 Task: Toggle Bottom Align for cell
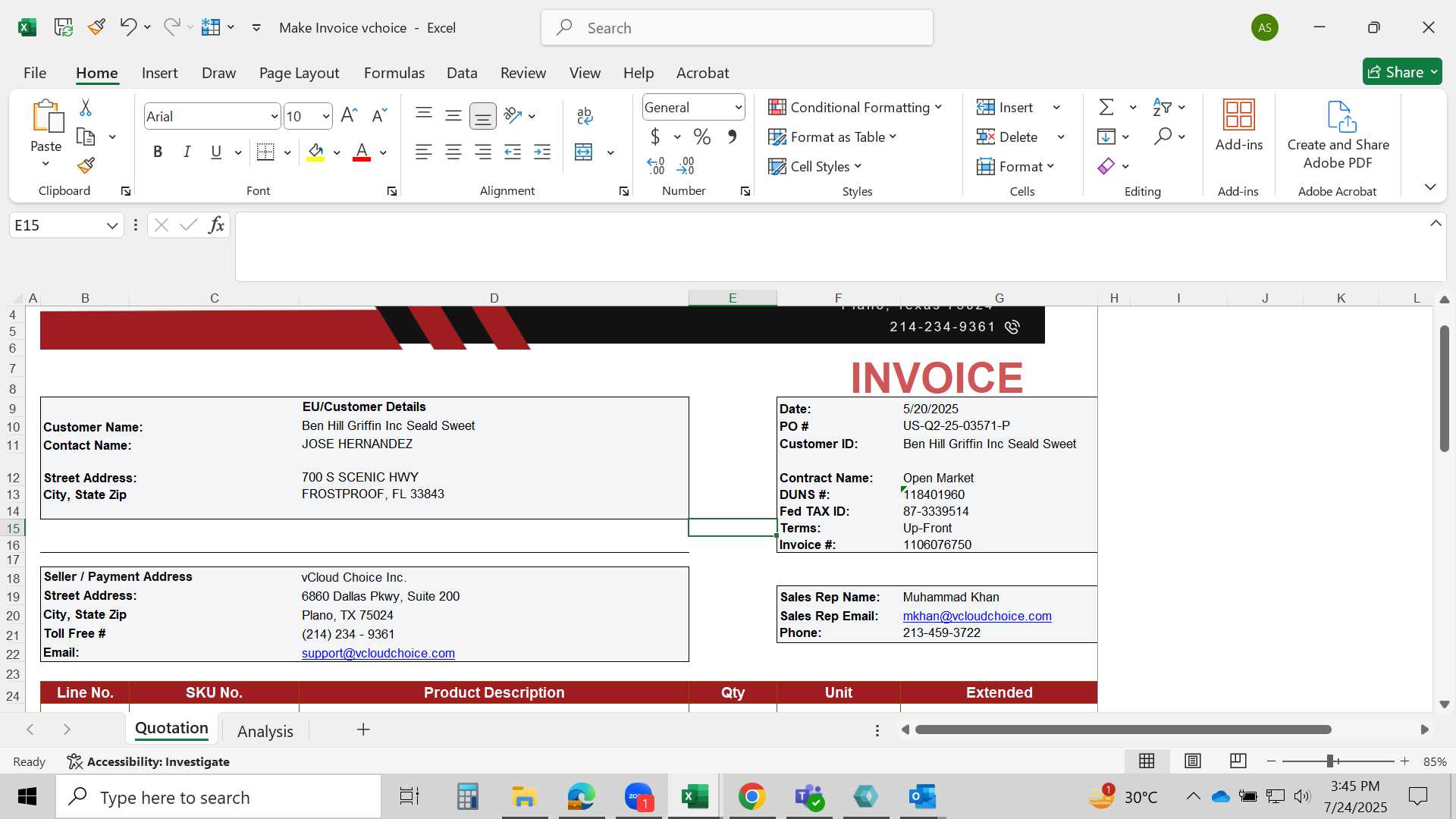483,116
